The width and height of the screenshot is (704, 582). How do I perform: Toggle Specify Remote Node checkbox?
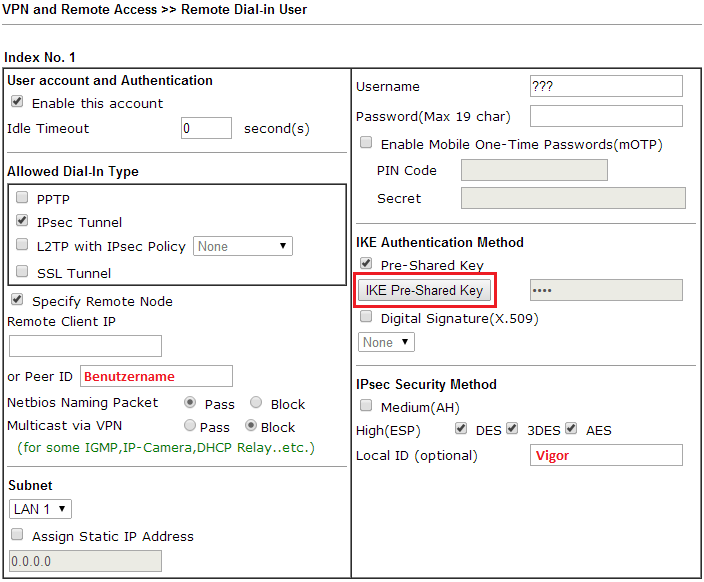point(17,299)
